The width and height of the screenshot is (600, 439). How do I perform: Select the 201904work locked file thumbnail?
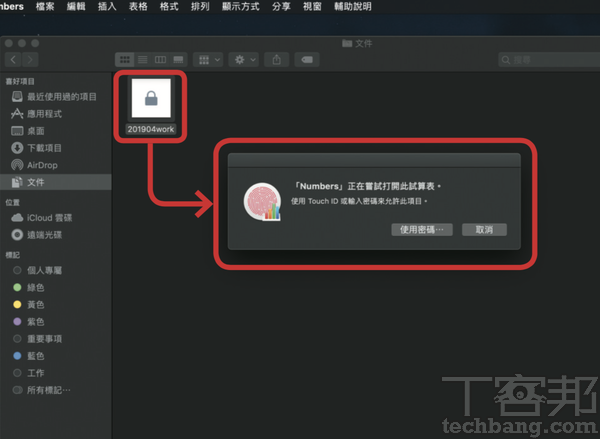151,98
